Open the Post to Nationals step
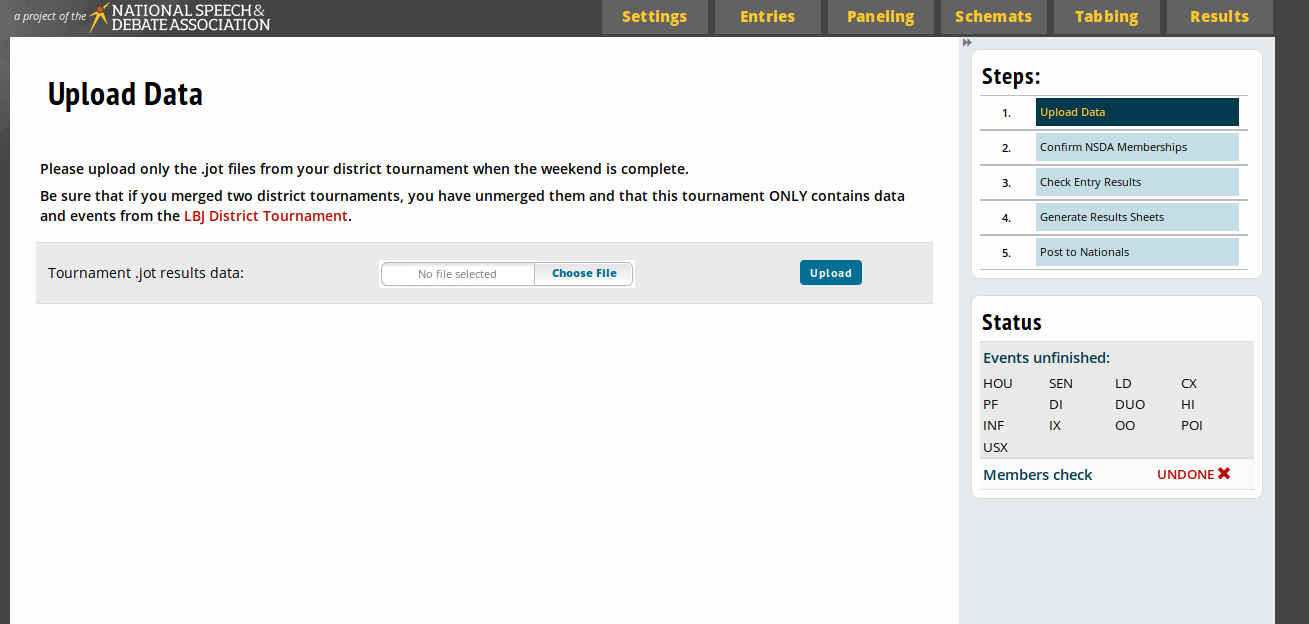Screen dimensions: 1309x624 (1136, 252)
